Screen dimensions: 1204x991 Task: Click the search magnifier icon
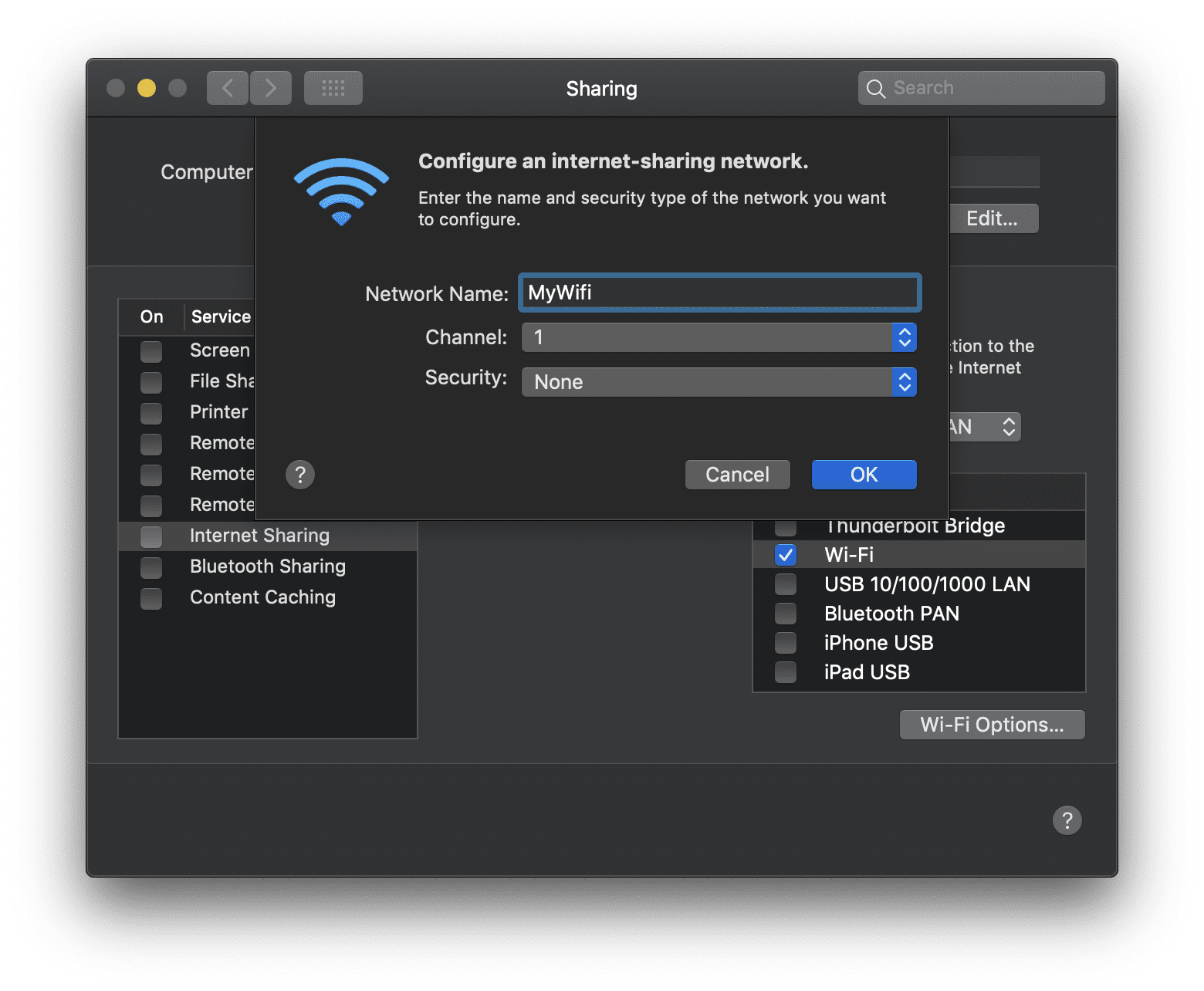876,87
